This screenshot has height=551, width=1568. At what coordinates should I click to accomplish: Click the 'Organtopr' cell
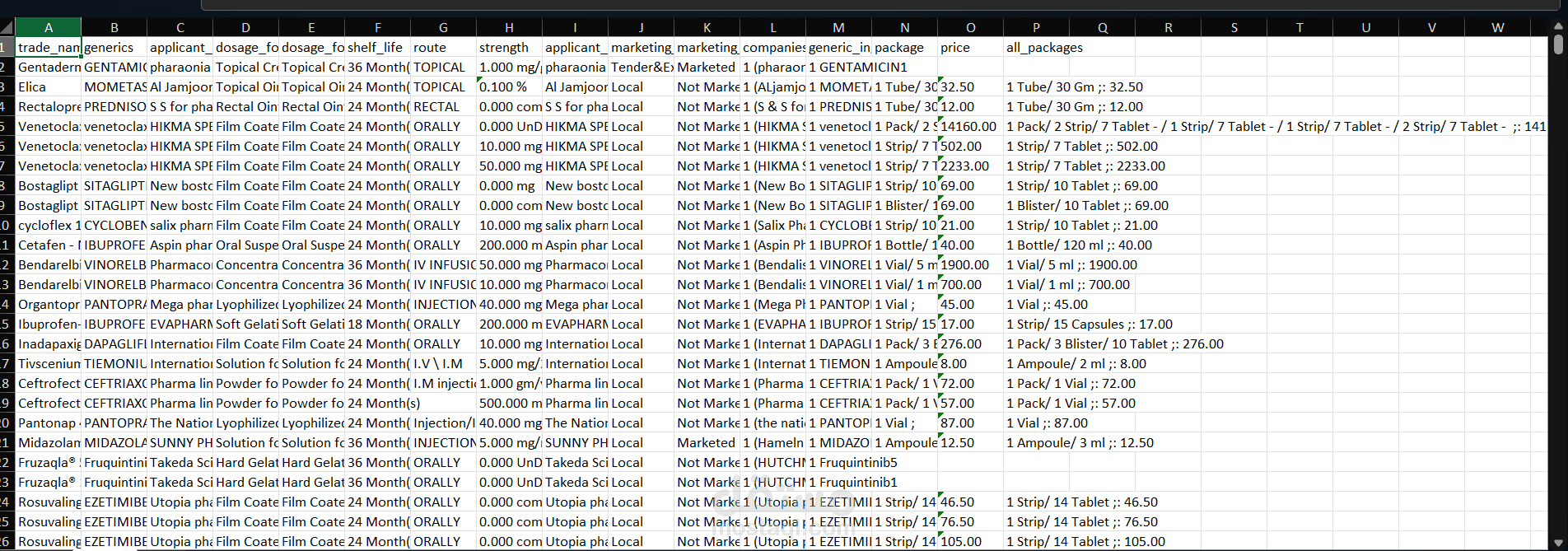pos(49,304)
